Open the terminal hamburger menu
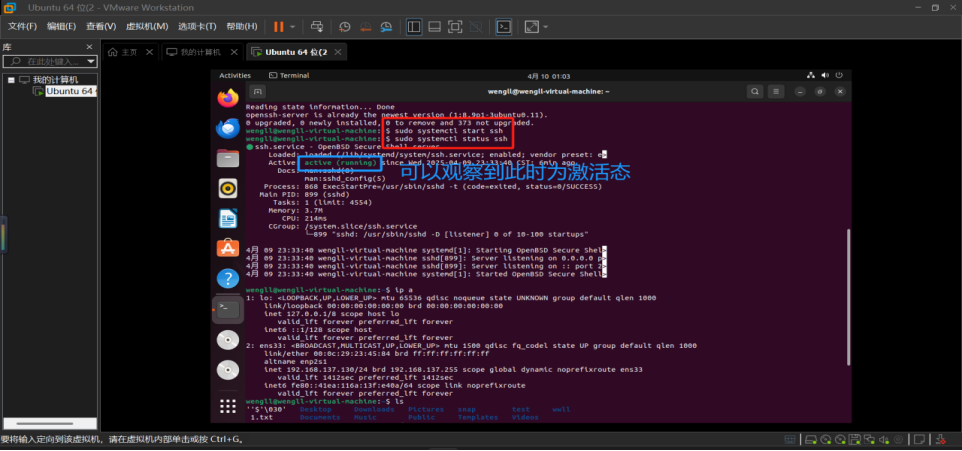This screenshot has width=962, height=451. point(775,91)
